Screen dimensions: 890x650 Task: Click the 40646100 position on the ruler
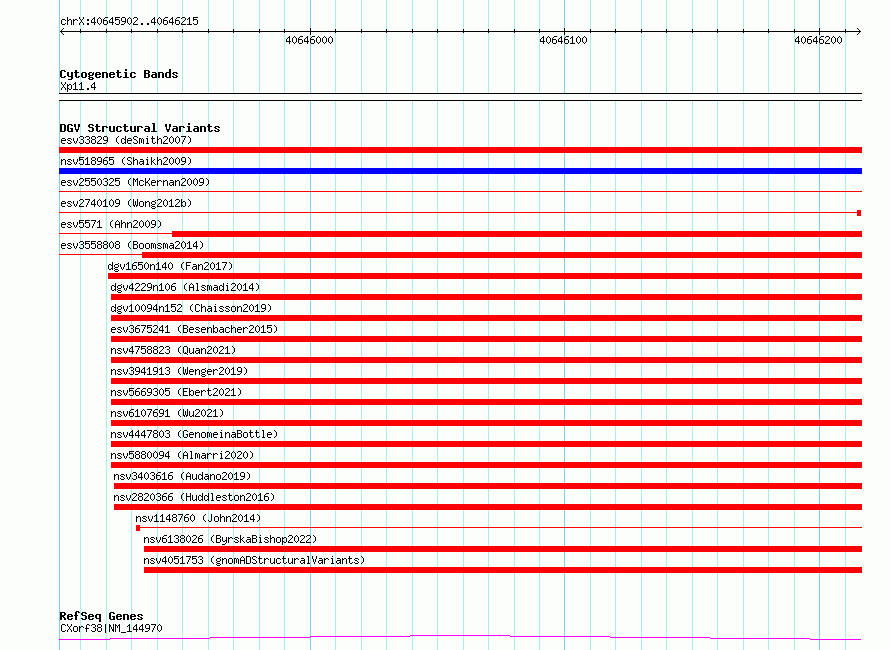(x=563, y=40)
